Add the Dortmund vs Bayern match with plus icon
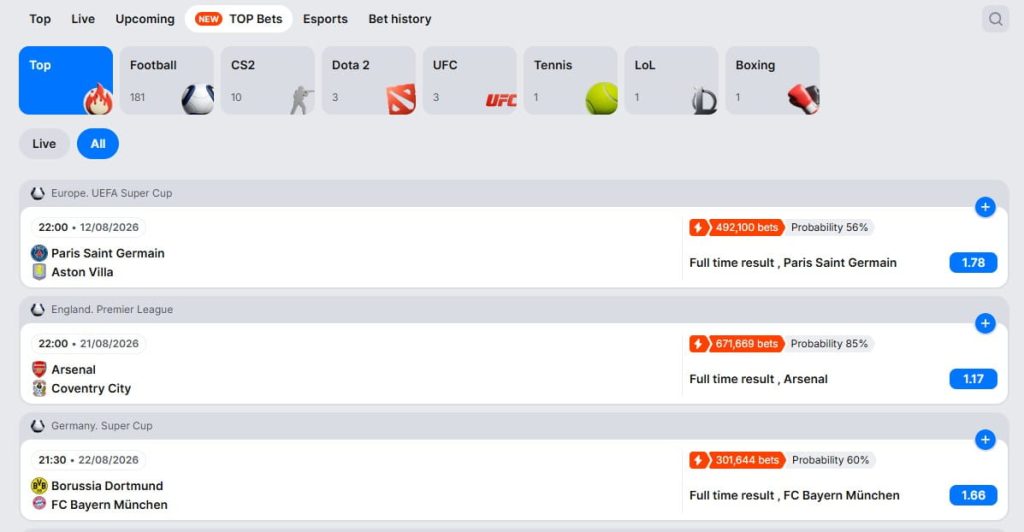This screenshot has width=1024, height=532. [985, 439]
